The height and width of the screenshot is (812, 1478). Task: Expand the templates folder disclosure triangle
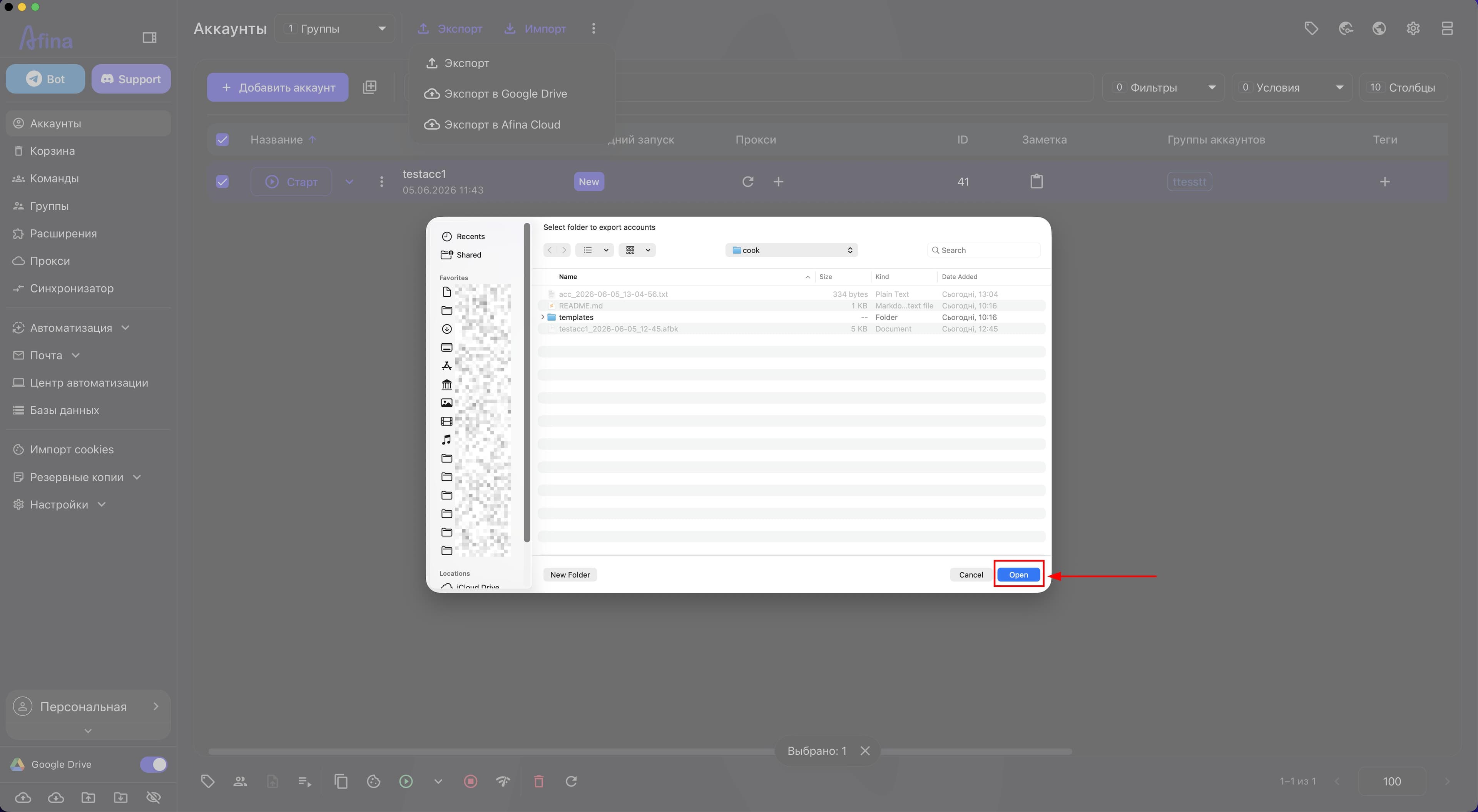tap(543, 317)
